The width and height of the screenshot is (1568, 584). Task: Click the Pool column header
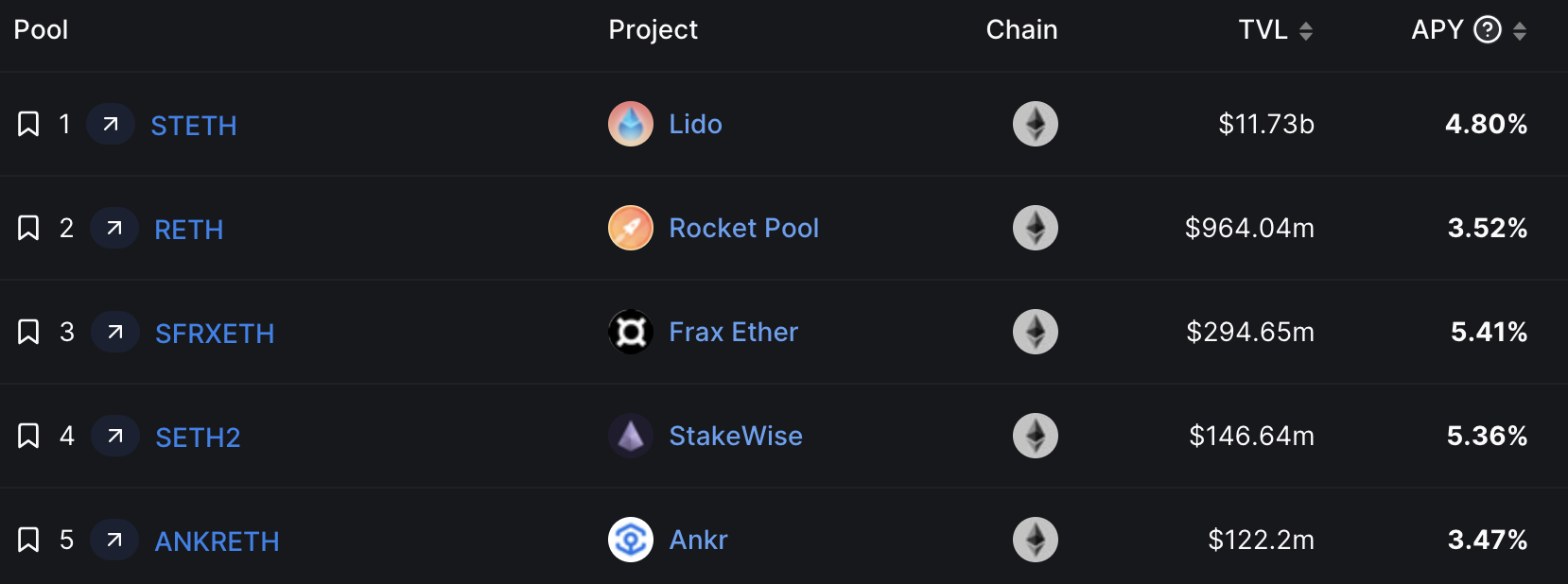point(41,29)
